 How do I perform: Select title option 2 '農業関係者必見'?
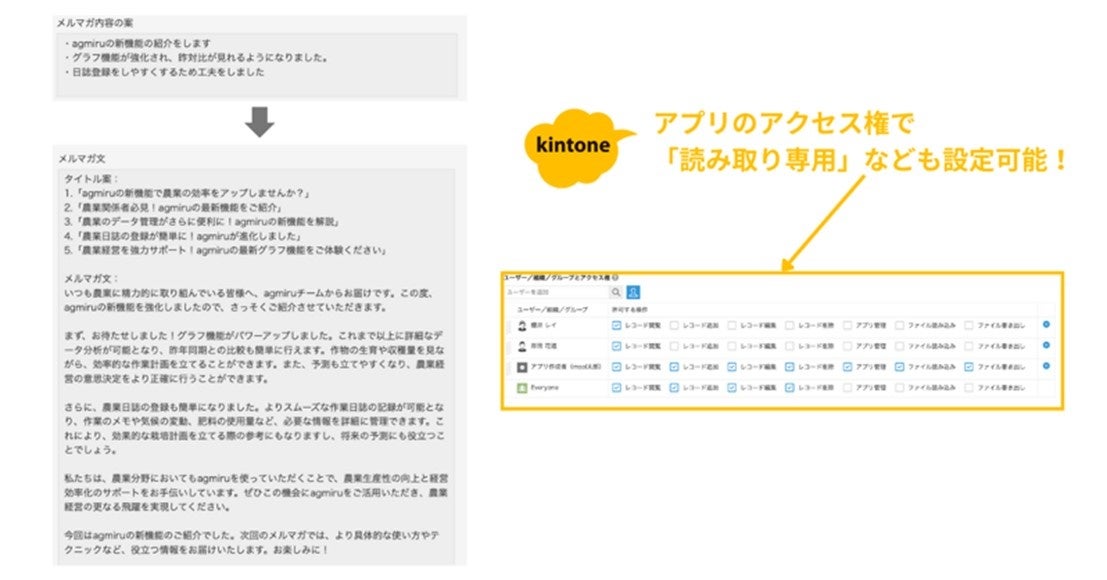click(x=174, y=207)
